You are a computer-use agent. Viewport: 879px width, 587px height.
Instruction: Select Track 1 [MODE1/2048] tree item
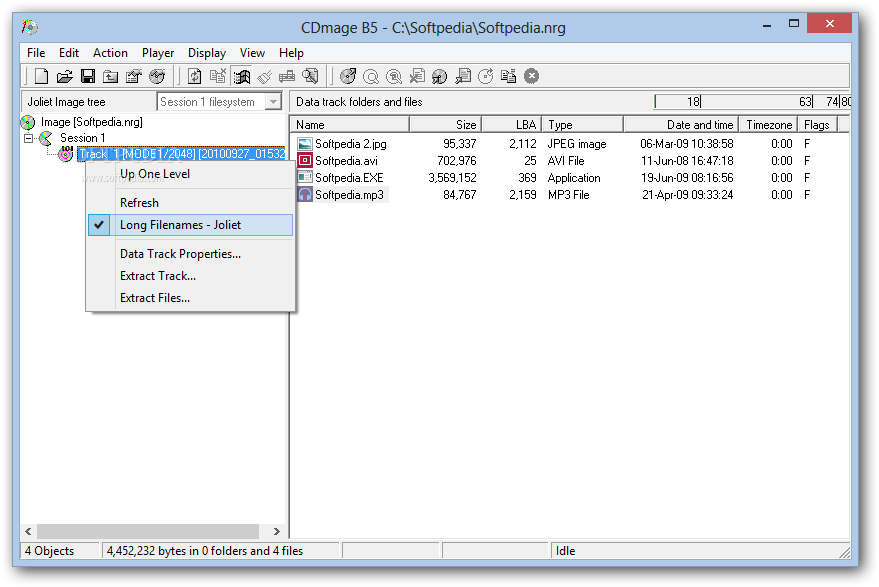pos(181,154)
